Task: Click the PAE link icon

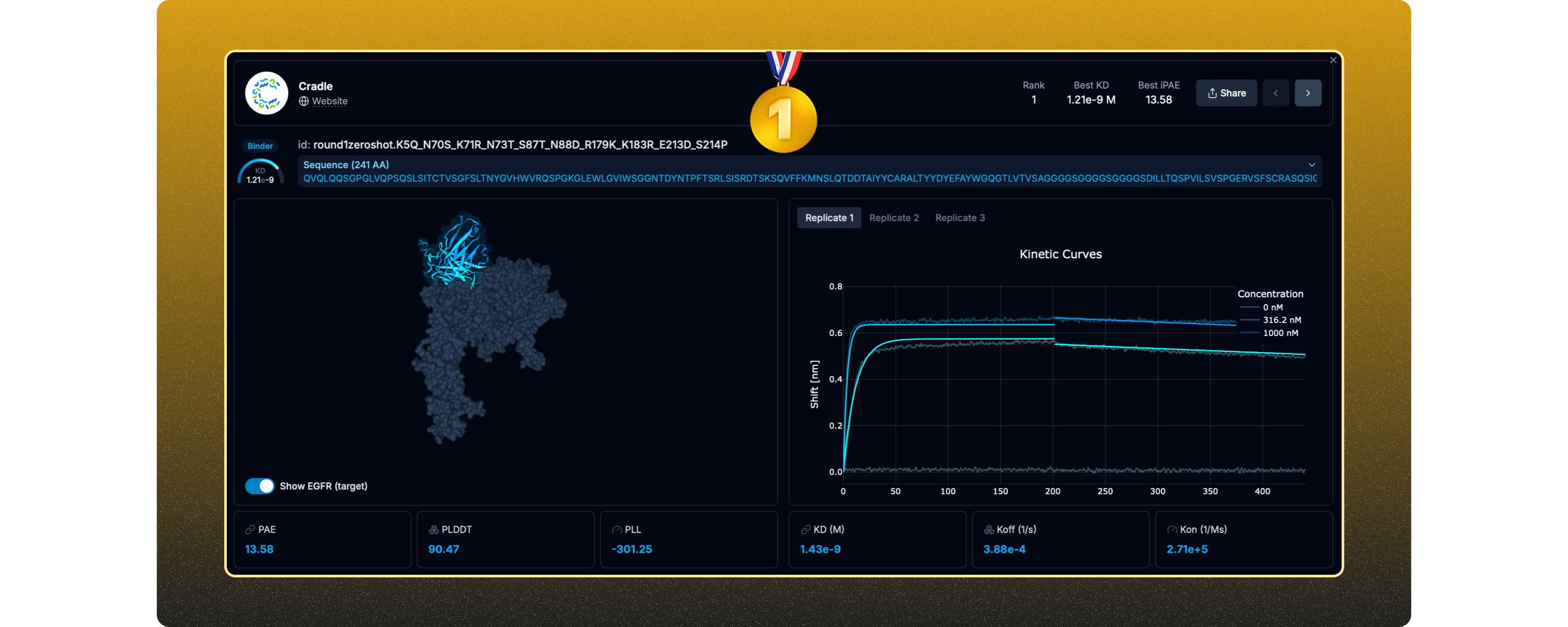Action: (x=250, y=530)
